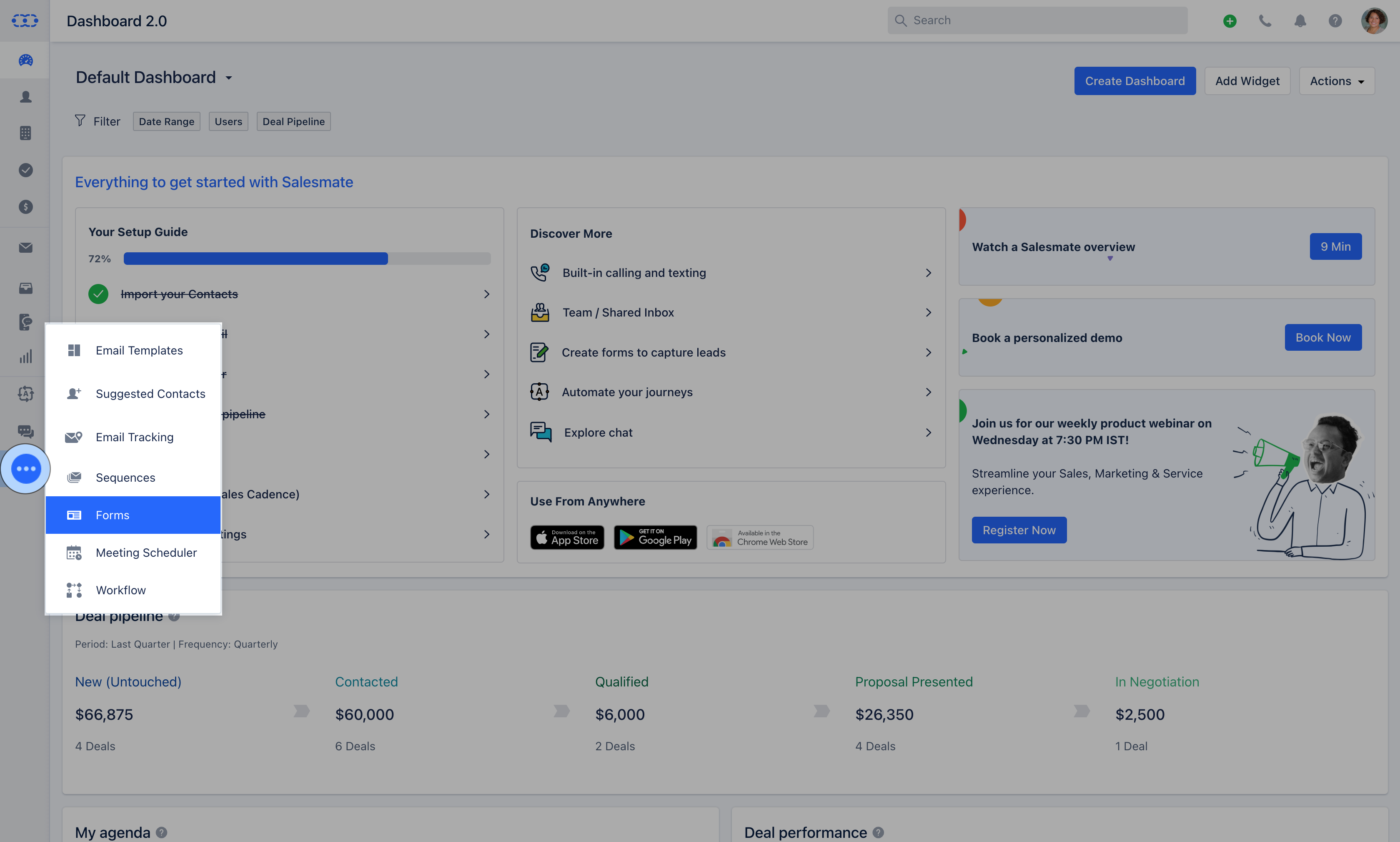Open the Contacts icon in the sidebar

click(x=25, y=96)
